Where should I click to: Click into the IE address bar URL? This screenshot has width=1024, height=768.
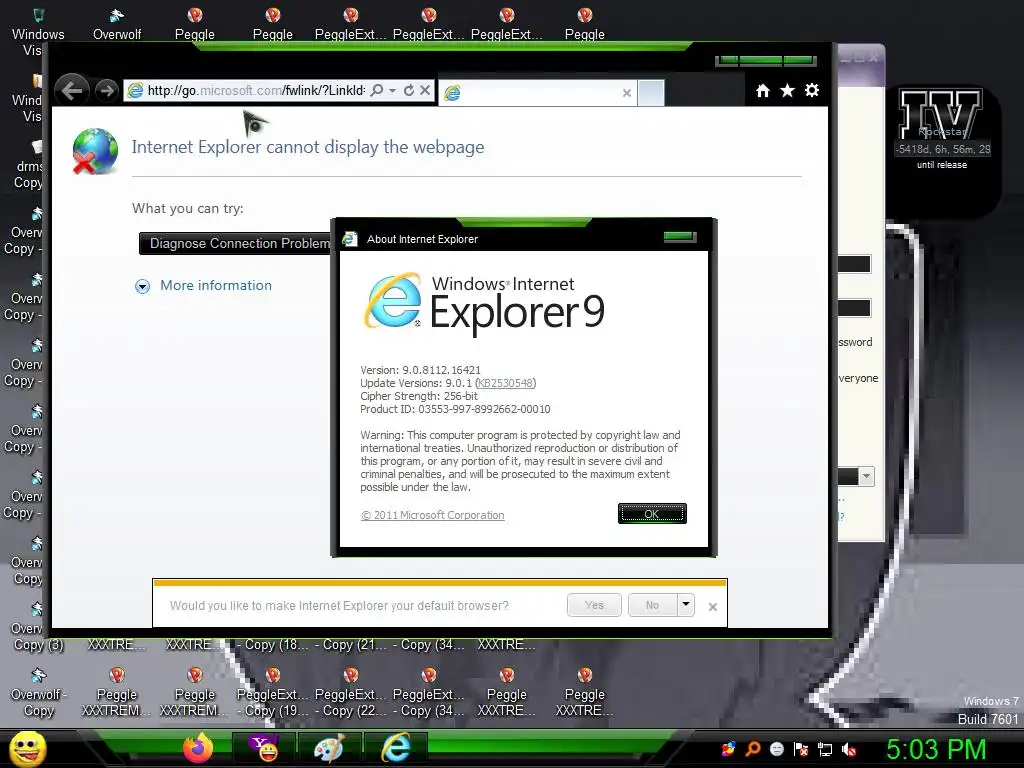(256, 90)
